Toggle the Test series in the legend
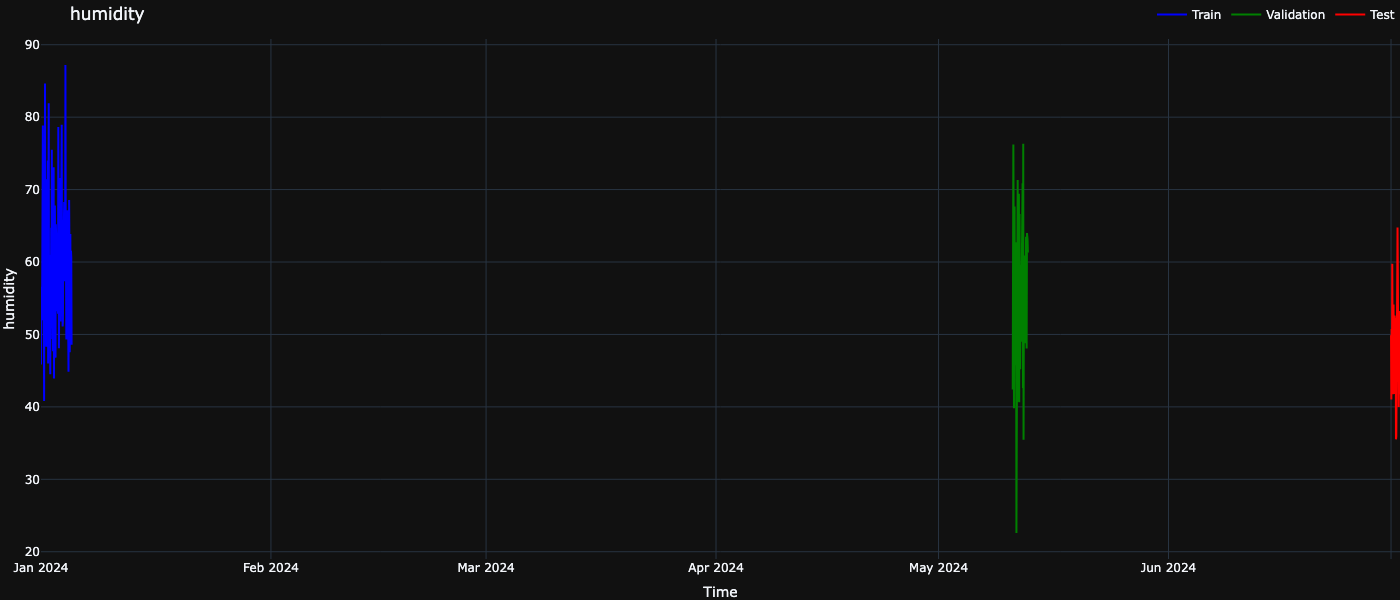Screen dimensions: 1400x600 (1364, 15)
